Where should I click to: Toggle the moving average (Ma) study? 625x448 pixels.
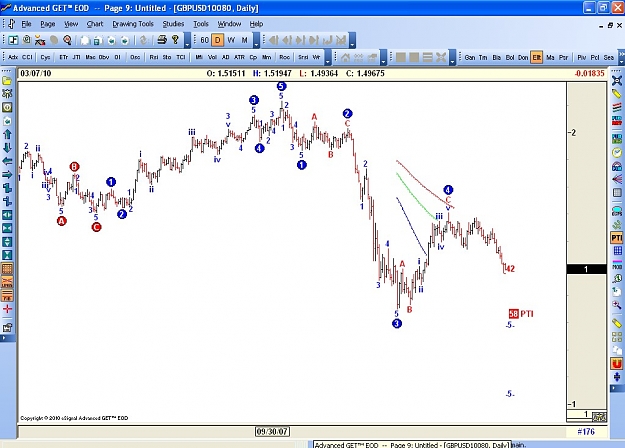point(550,57)
